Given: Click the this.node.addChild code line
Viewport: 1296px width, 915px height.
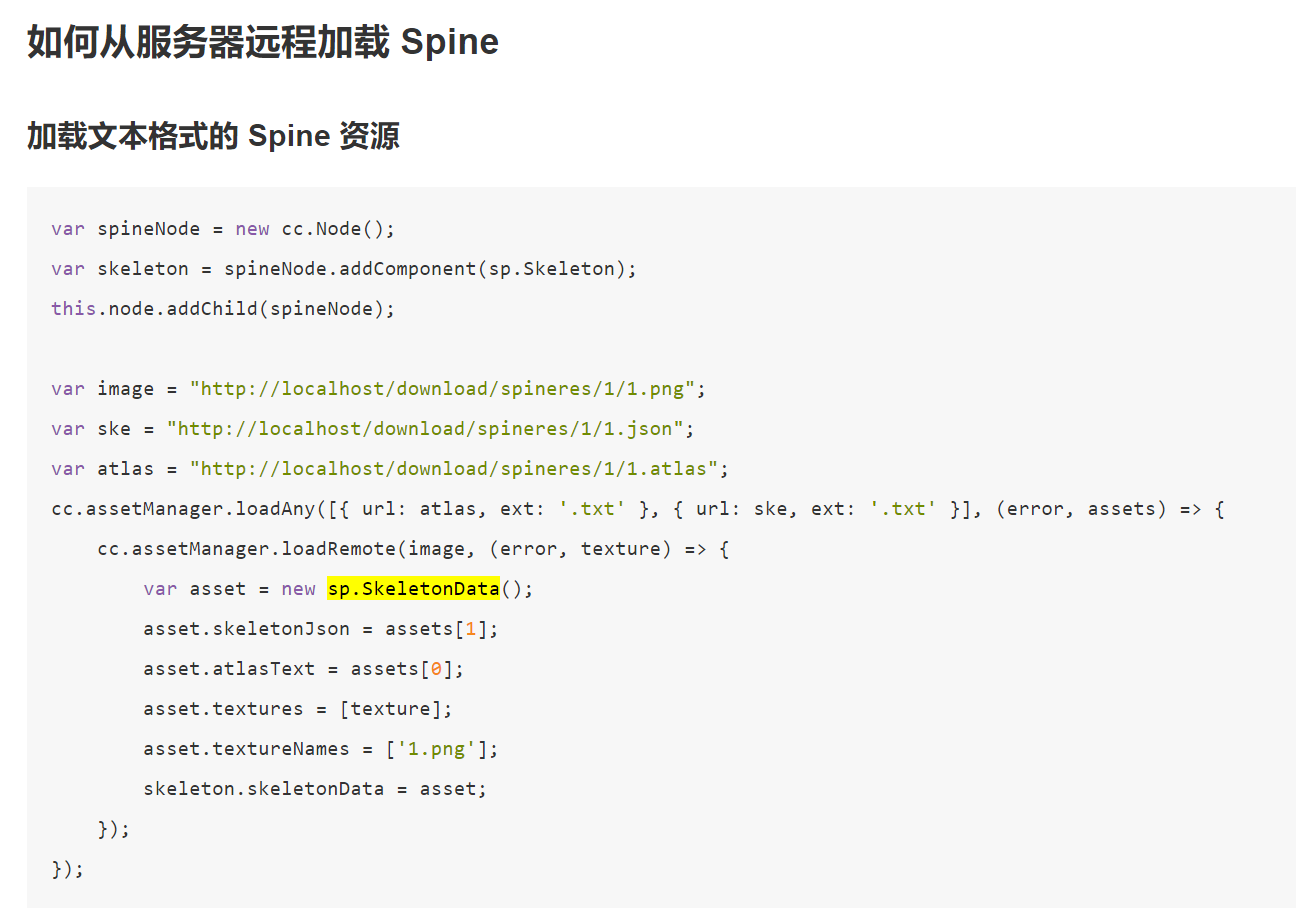Looking at the screenshot, I should pos(223,309).
